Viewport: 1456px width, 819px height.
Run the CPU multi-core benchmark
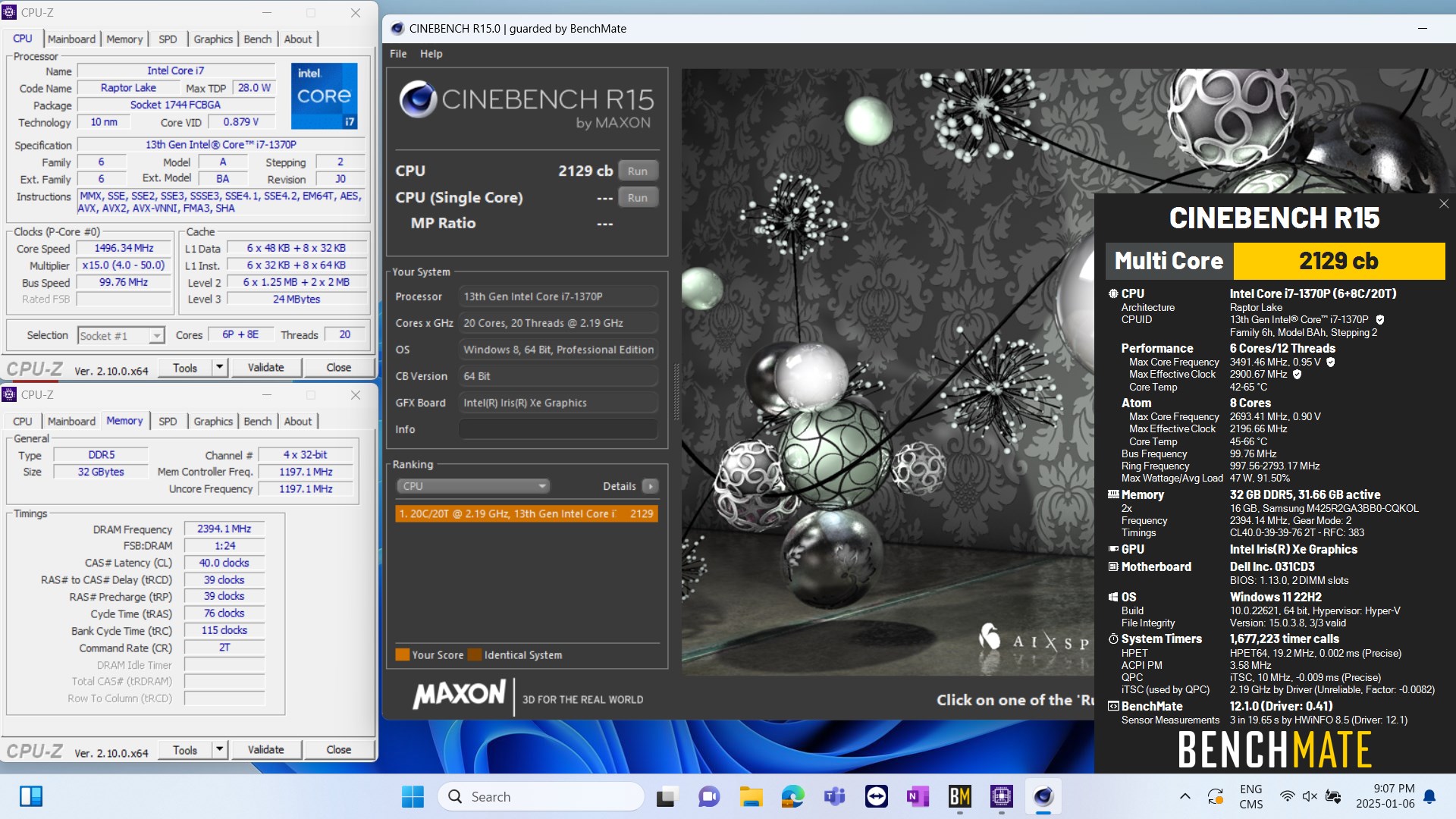(x=638, y=171)
